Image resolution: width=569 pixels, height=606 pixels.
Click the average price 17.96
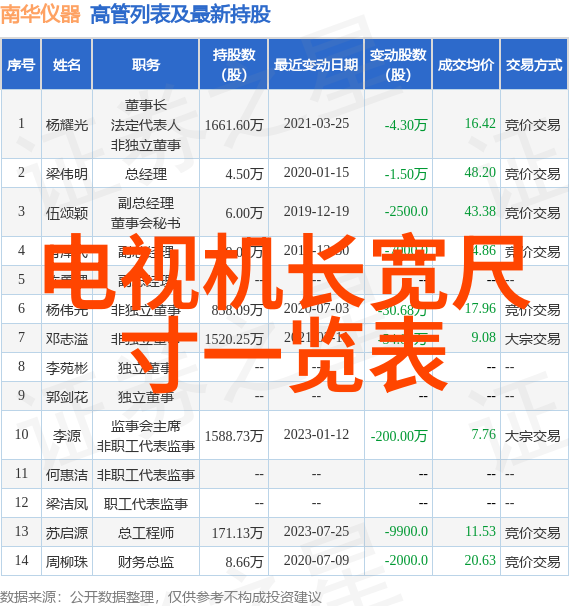[x=480, y=308]
